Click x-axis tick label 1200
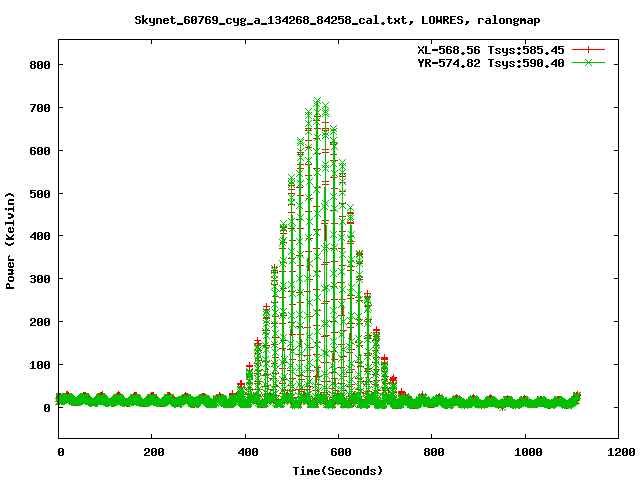Image resolution: width=640 pixels, height=480 pixels. point(621,452)
